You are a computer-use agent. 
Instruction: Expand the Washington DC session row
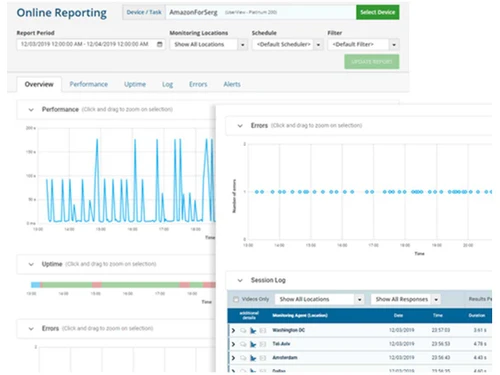coord(233,330)
